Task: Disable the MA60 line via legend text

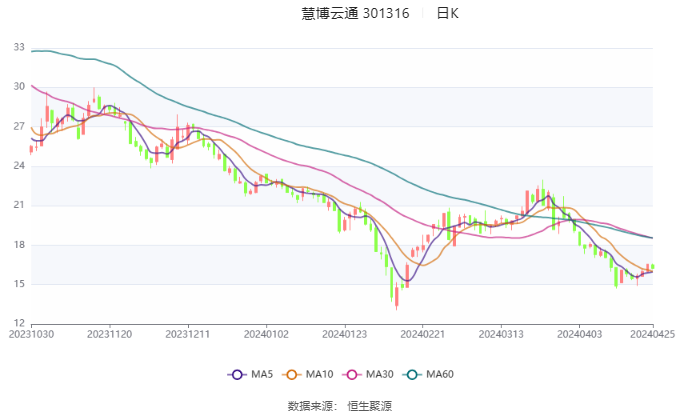Action: click(440, 374)
